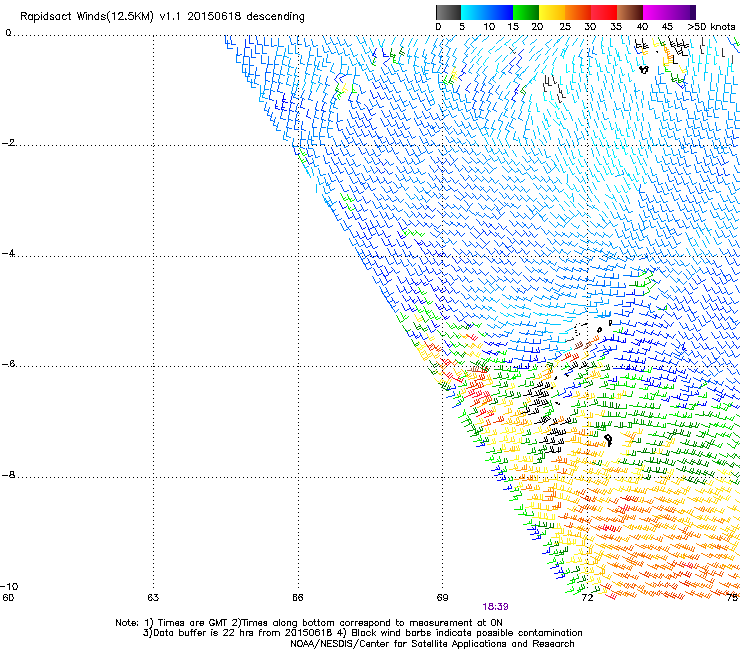
Task: Click the '72' longitude axis label
Action: (x=587, y=598)
